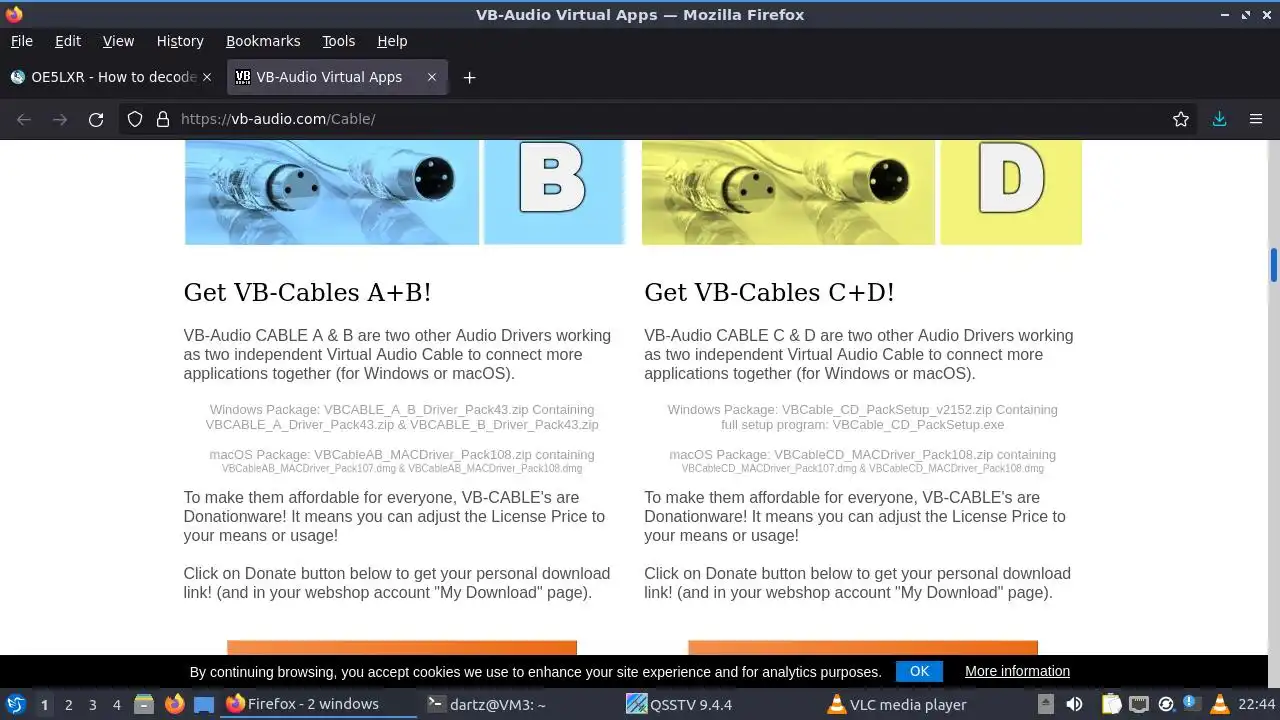Reload the current page
The height and width of the screenshot is (720, 1280).
point(96,119)
